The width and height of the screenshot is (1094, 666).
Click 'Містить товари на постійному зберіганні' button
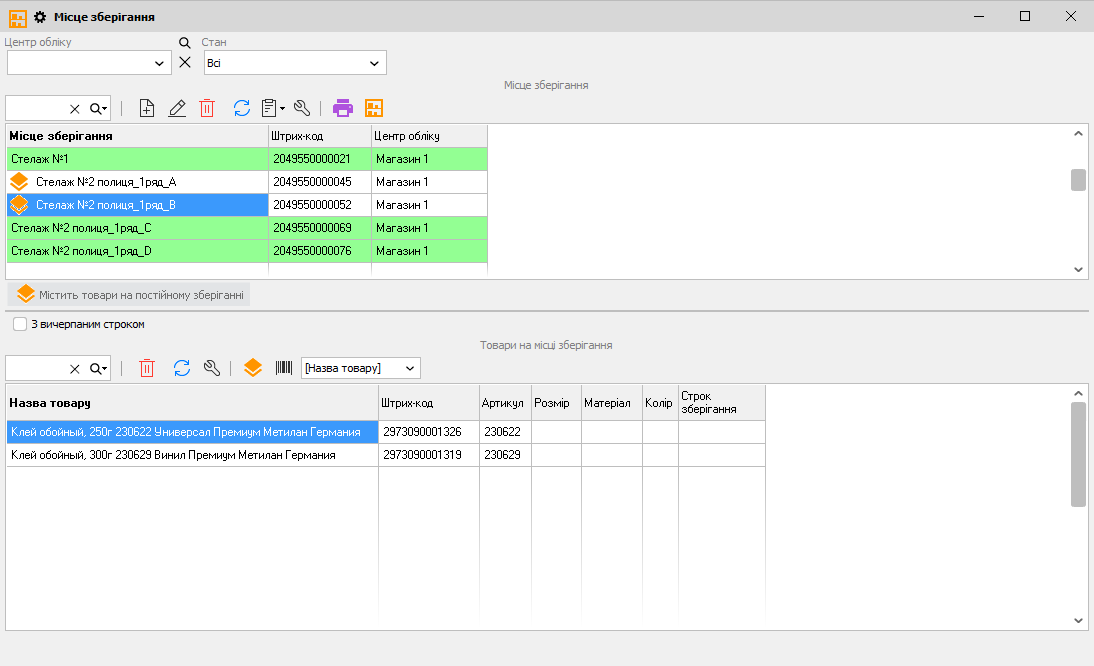(130, 295)
